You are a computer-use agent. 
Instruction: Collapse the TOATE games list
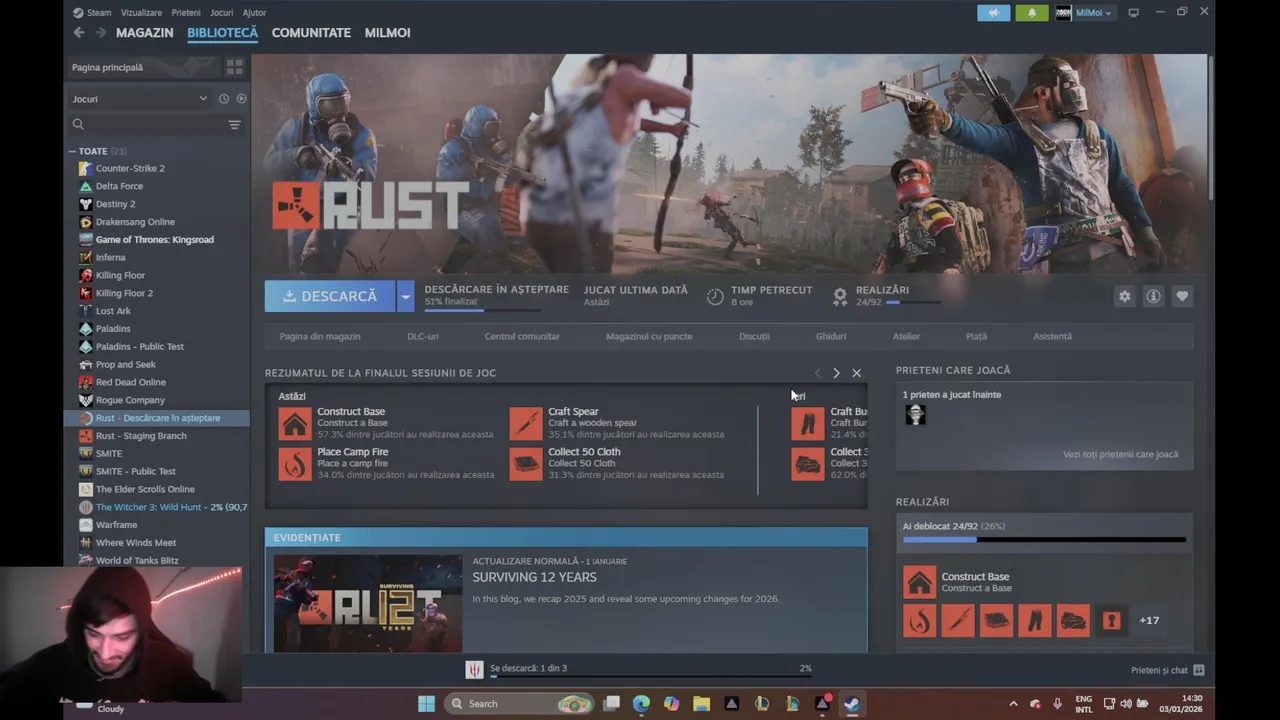point(72,151)
